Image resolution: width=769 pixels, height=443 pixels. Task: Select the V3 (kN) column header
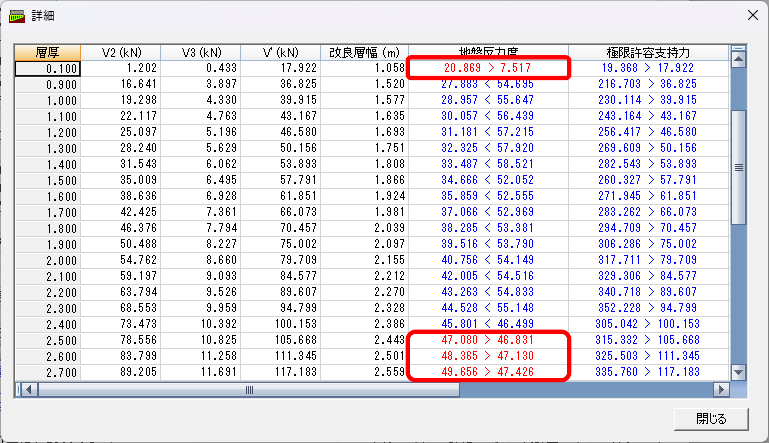point(201,52)
